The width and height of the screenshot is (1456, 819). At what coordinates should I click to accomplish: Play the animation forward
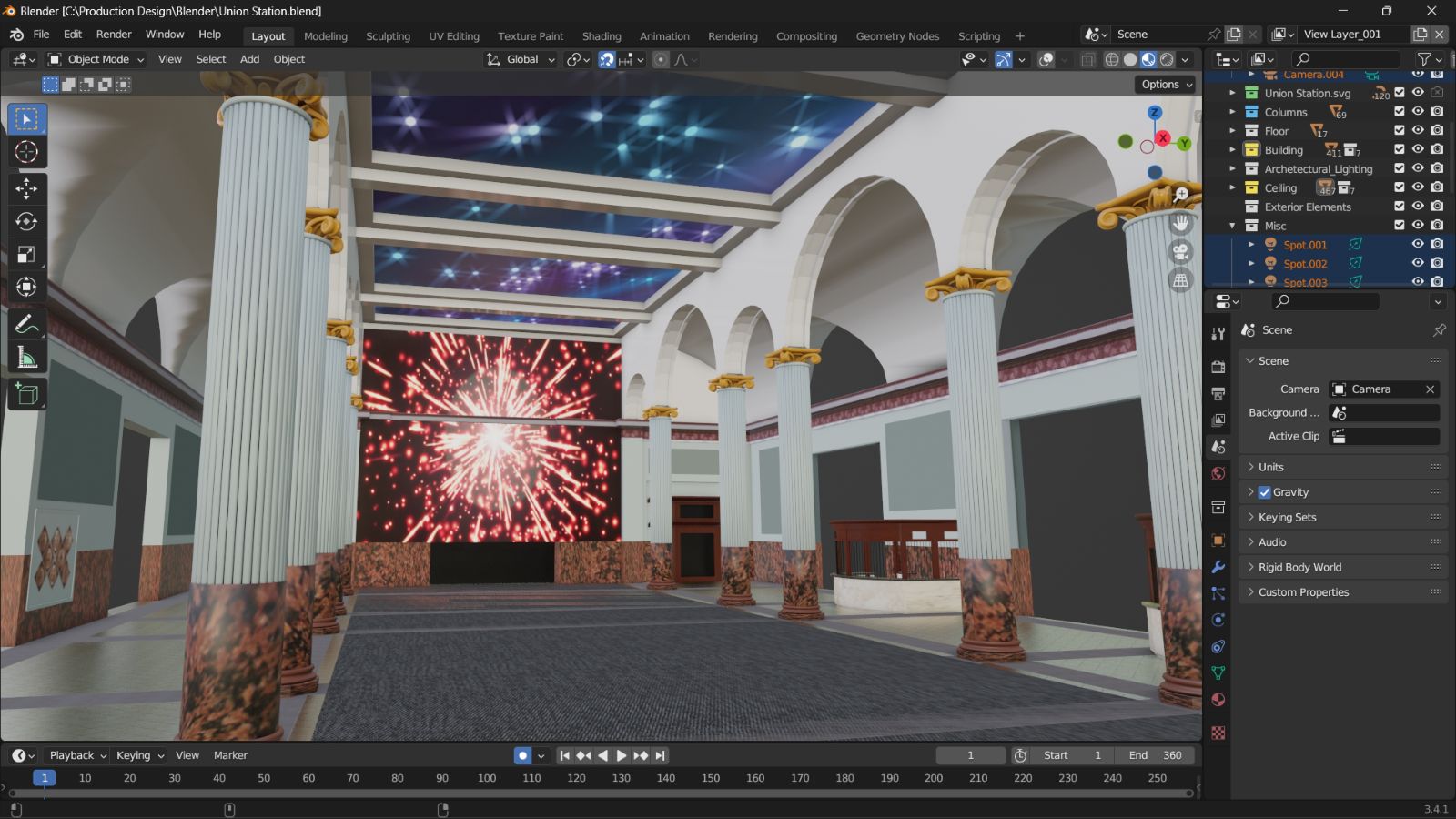point(622,755)
